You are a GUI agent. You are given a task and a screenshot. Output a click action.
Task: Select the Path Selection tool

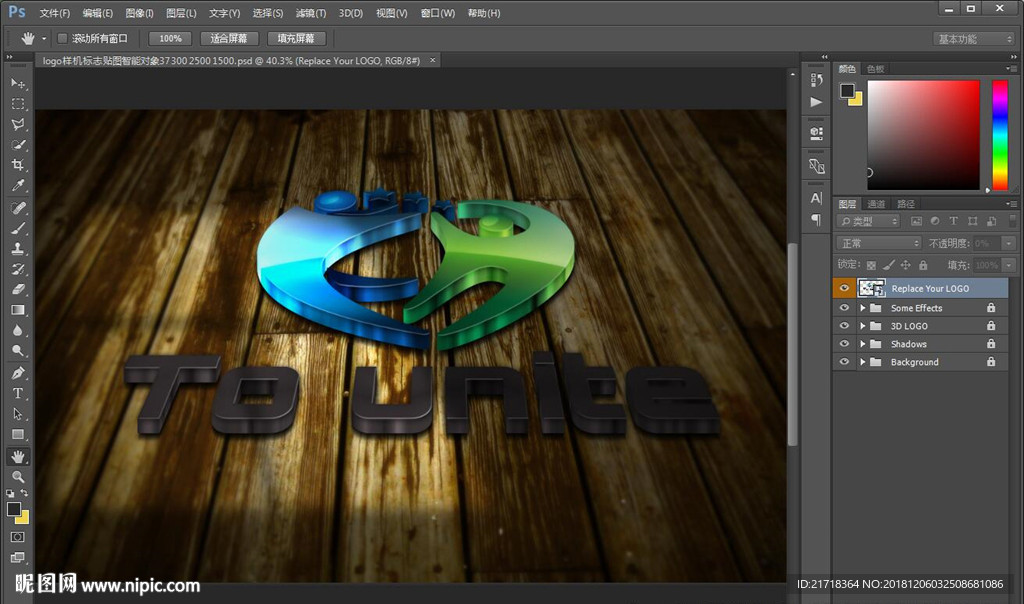(18, 414)
